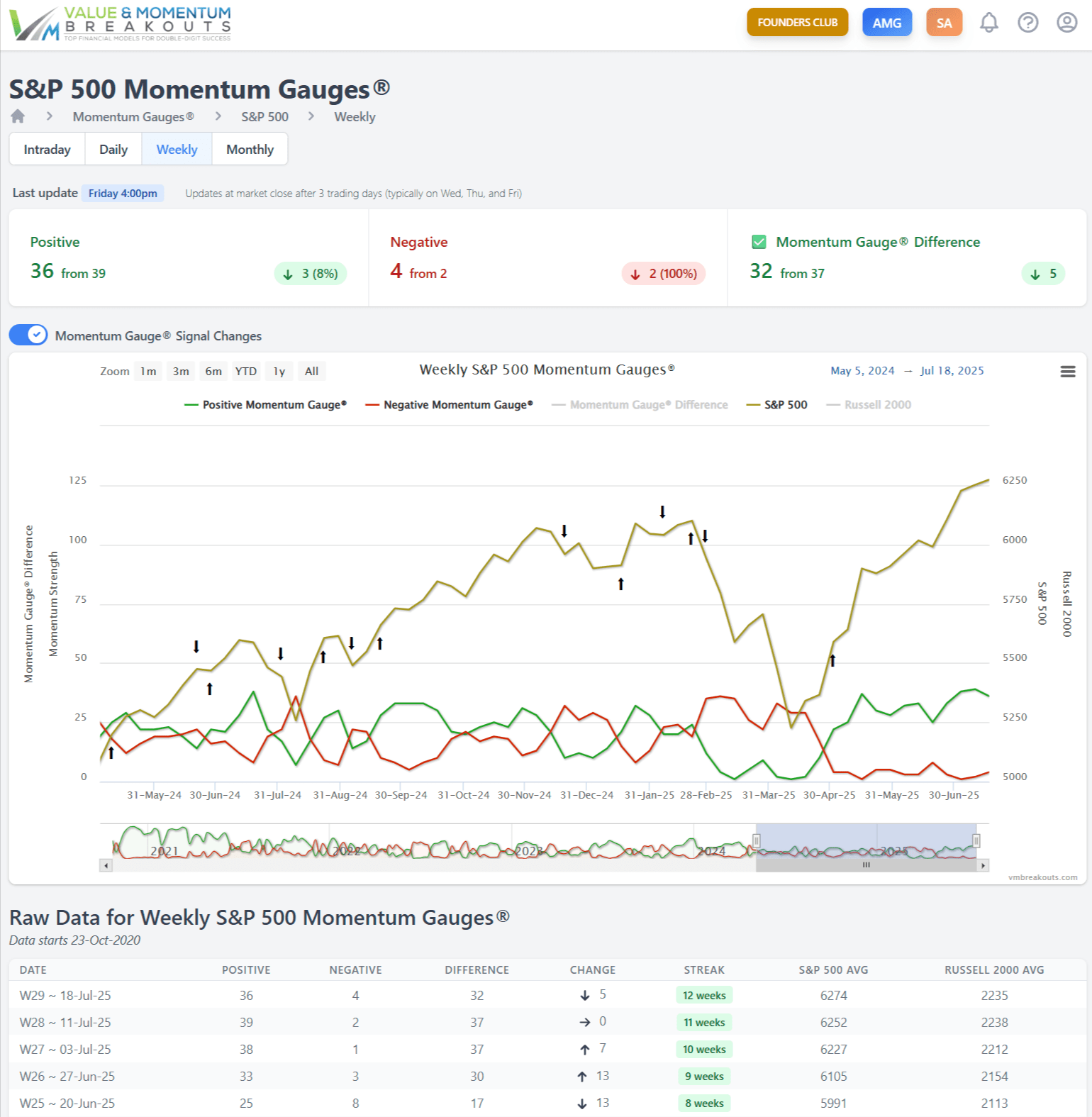The width and height of the screenshot is (1092, 1117).
Task: Switch to the Intraday tab
Action: [x=47, y=150]
